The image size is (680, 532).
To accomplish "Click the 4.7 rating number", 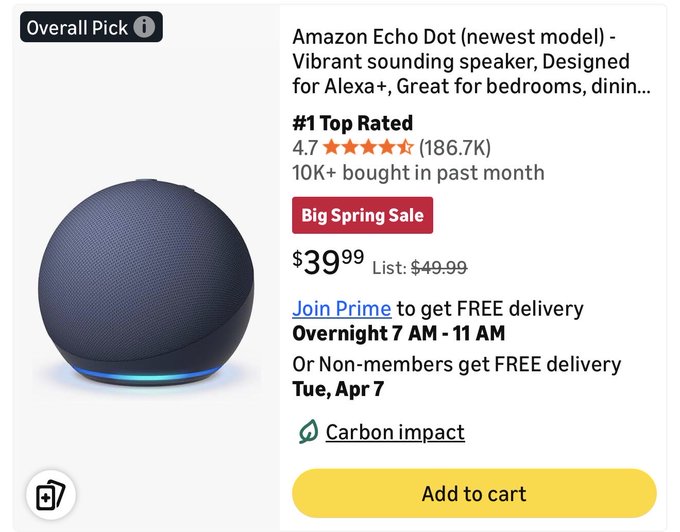I will [305, 148].
